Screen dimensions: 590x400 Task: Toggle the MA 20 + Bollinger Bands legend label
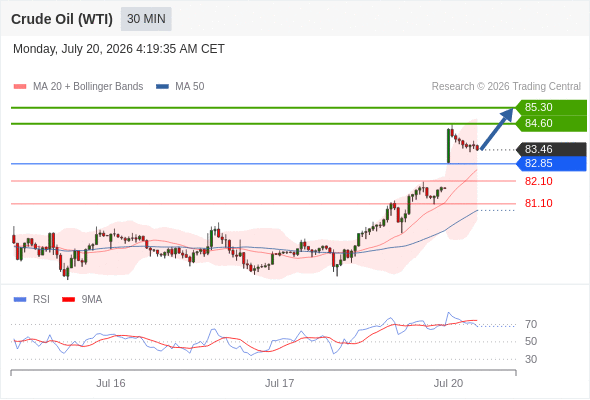click(88, 87)
